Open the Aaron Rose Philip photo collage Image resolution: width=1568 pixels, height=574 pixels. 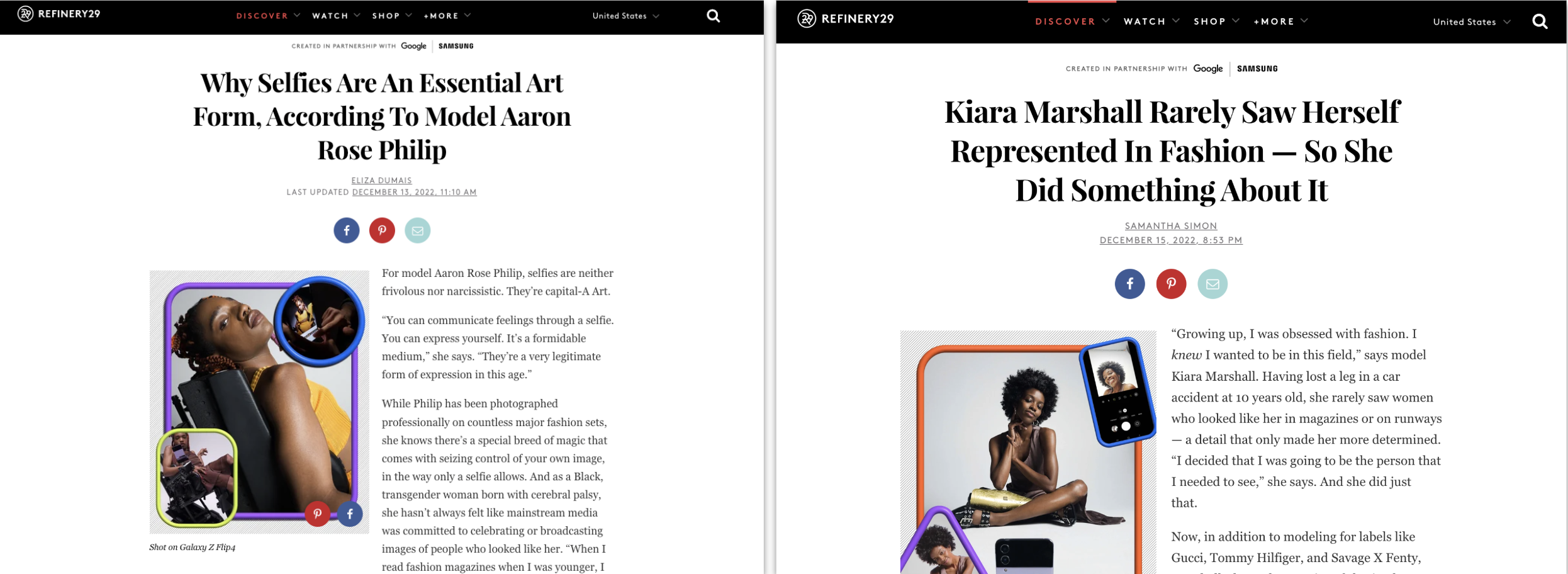[259, 402]
